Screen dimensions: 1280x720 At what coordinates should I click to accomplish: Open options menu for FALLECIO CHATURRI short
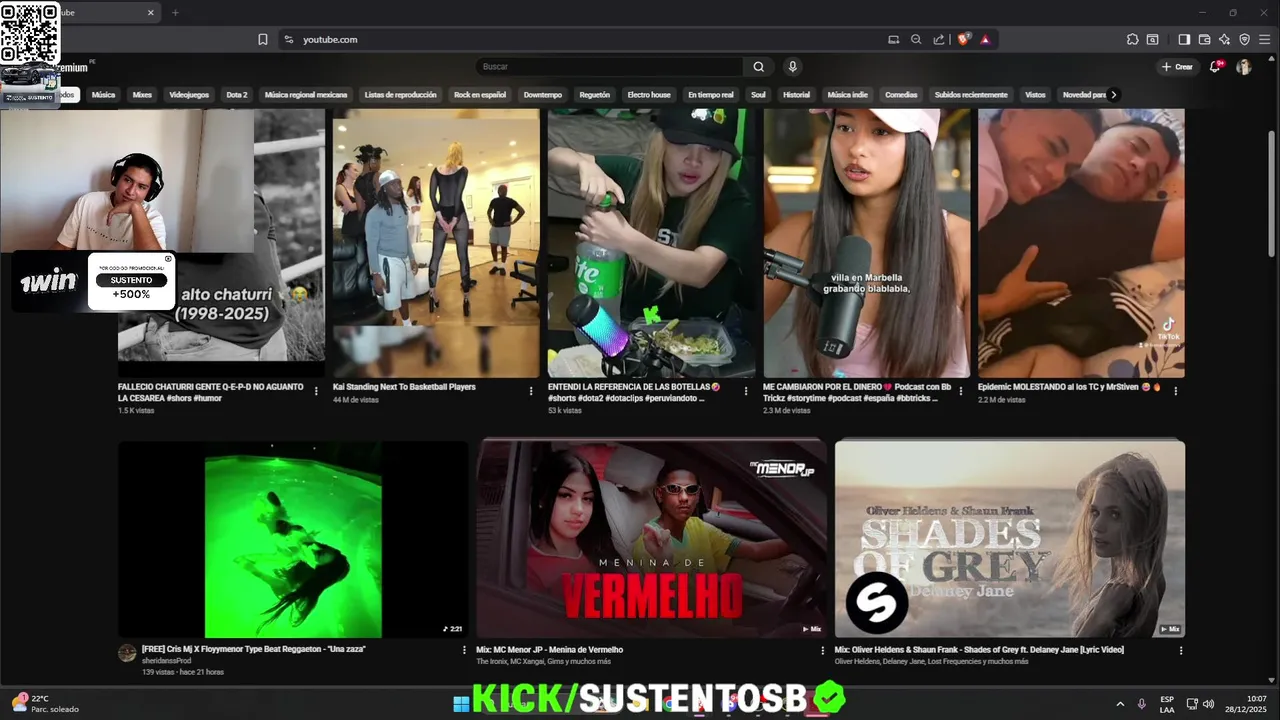click(316, 391)
